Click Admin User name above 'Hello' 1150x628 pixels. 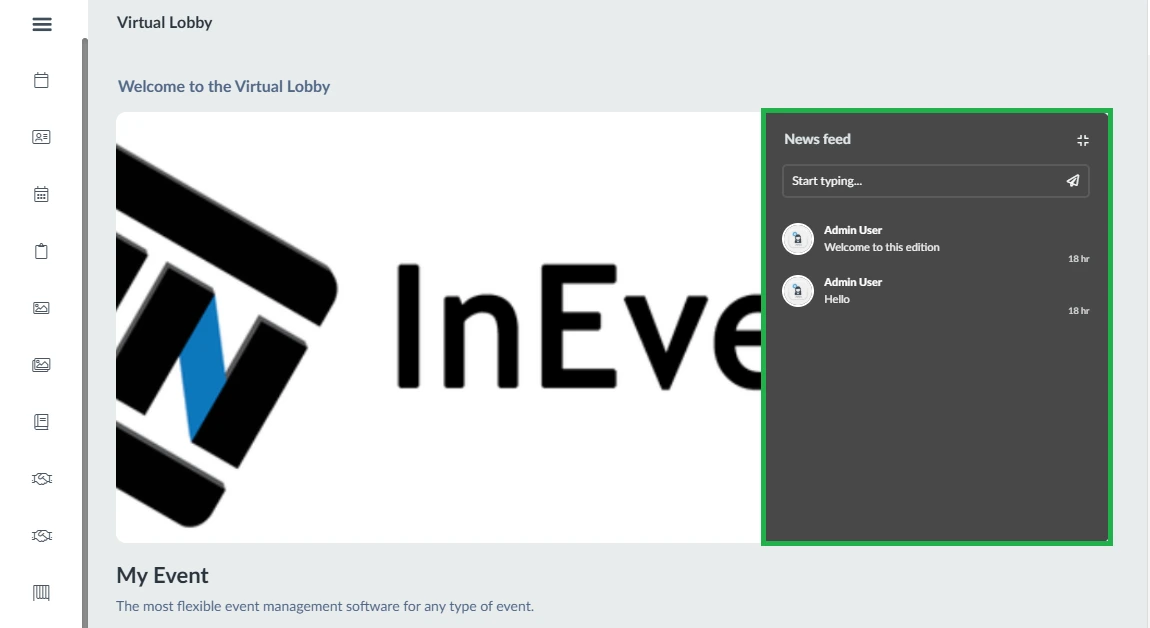tap(853, 282)
